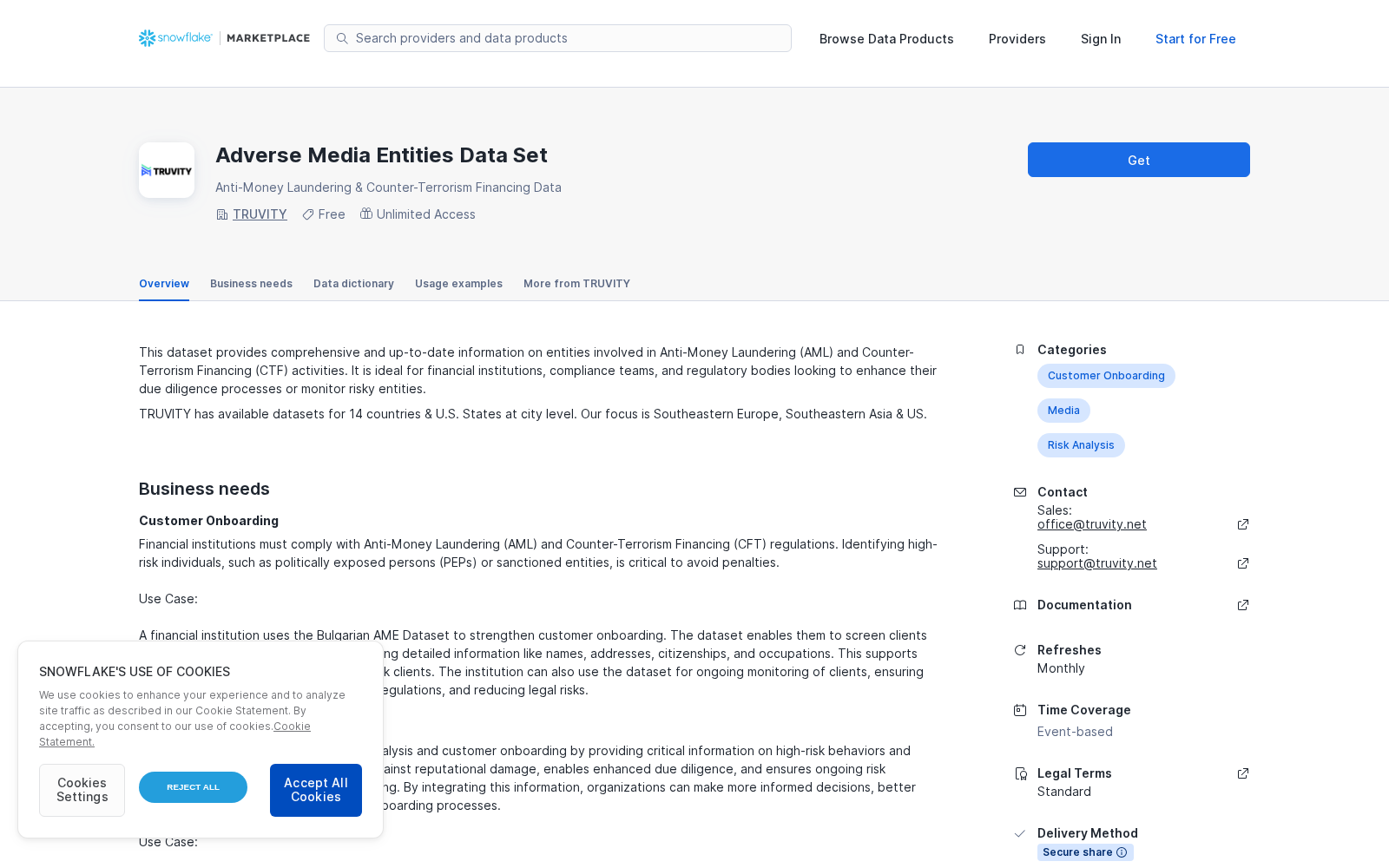Open the Providers menu item

point(1017,39)
